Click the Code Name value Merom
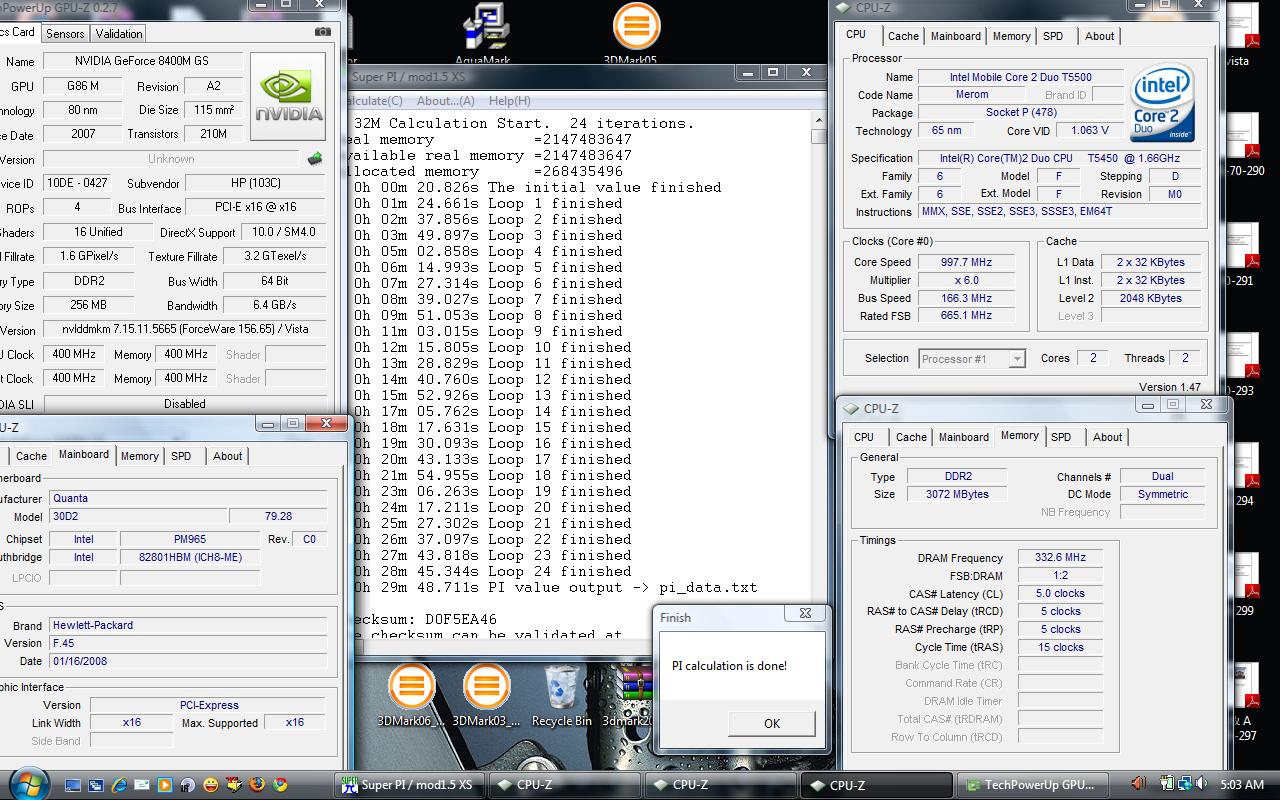Screen dimensions: 1280x800 coord(972,95)
